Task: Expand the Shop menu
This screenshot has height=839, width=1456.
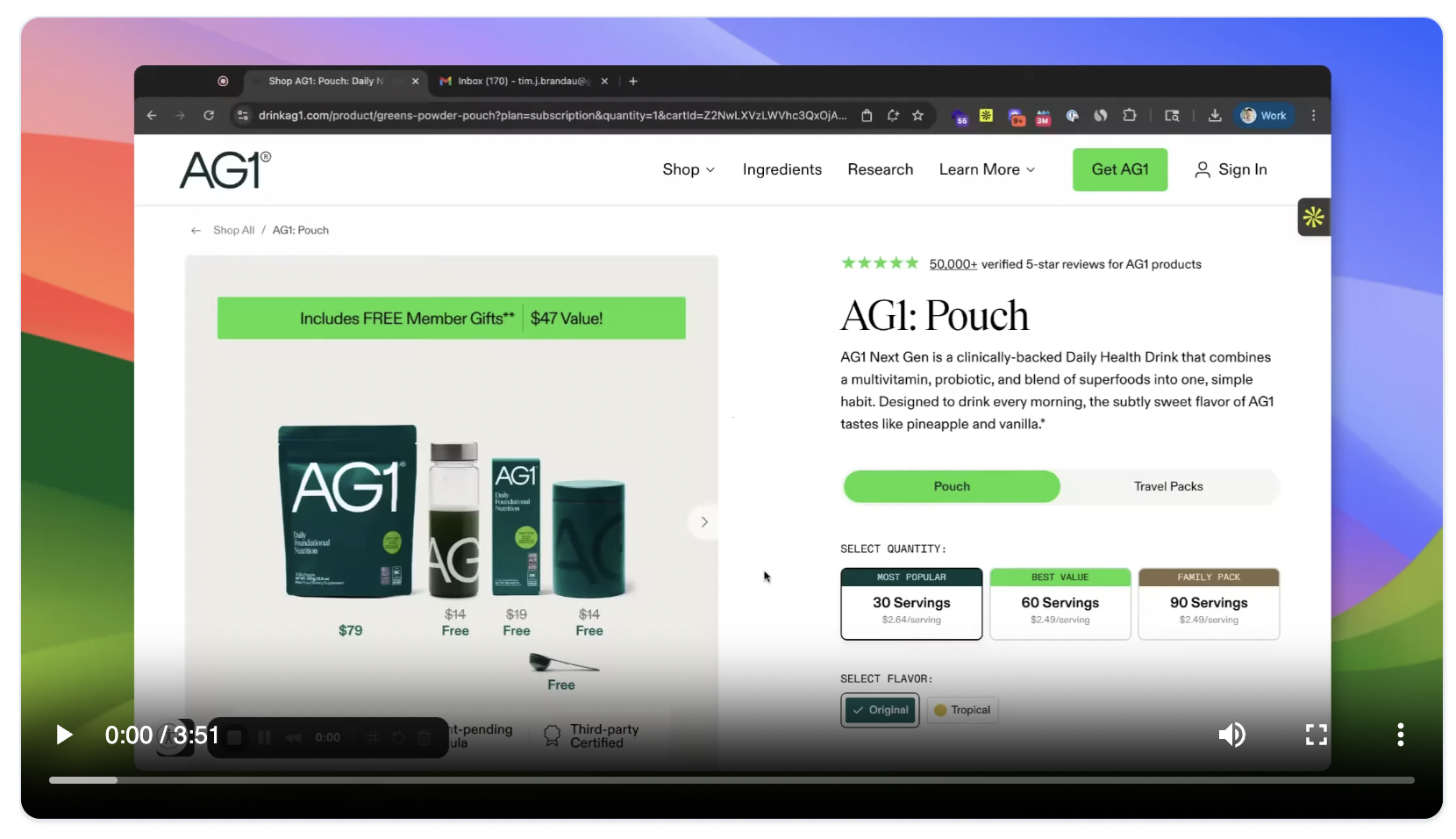Action: click(x=689, y=169)
